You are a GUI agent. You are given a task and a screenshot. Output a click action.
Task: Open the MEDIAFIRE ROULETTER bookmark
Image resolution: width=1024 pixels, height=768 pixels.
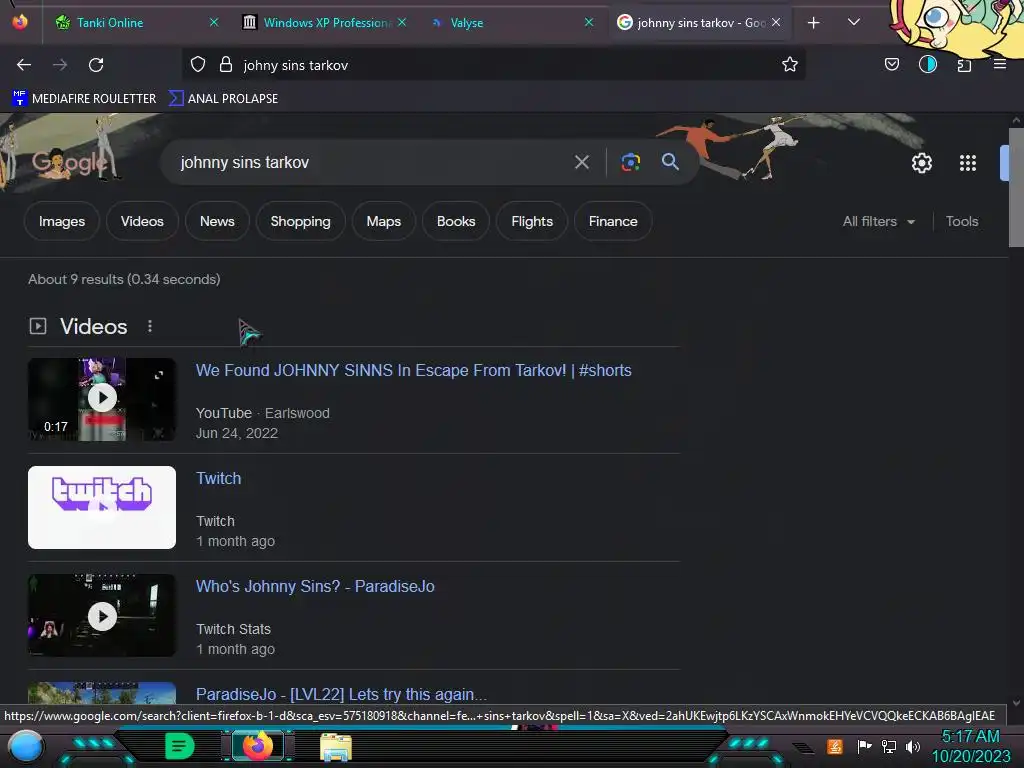point(84,99)
